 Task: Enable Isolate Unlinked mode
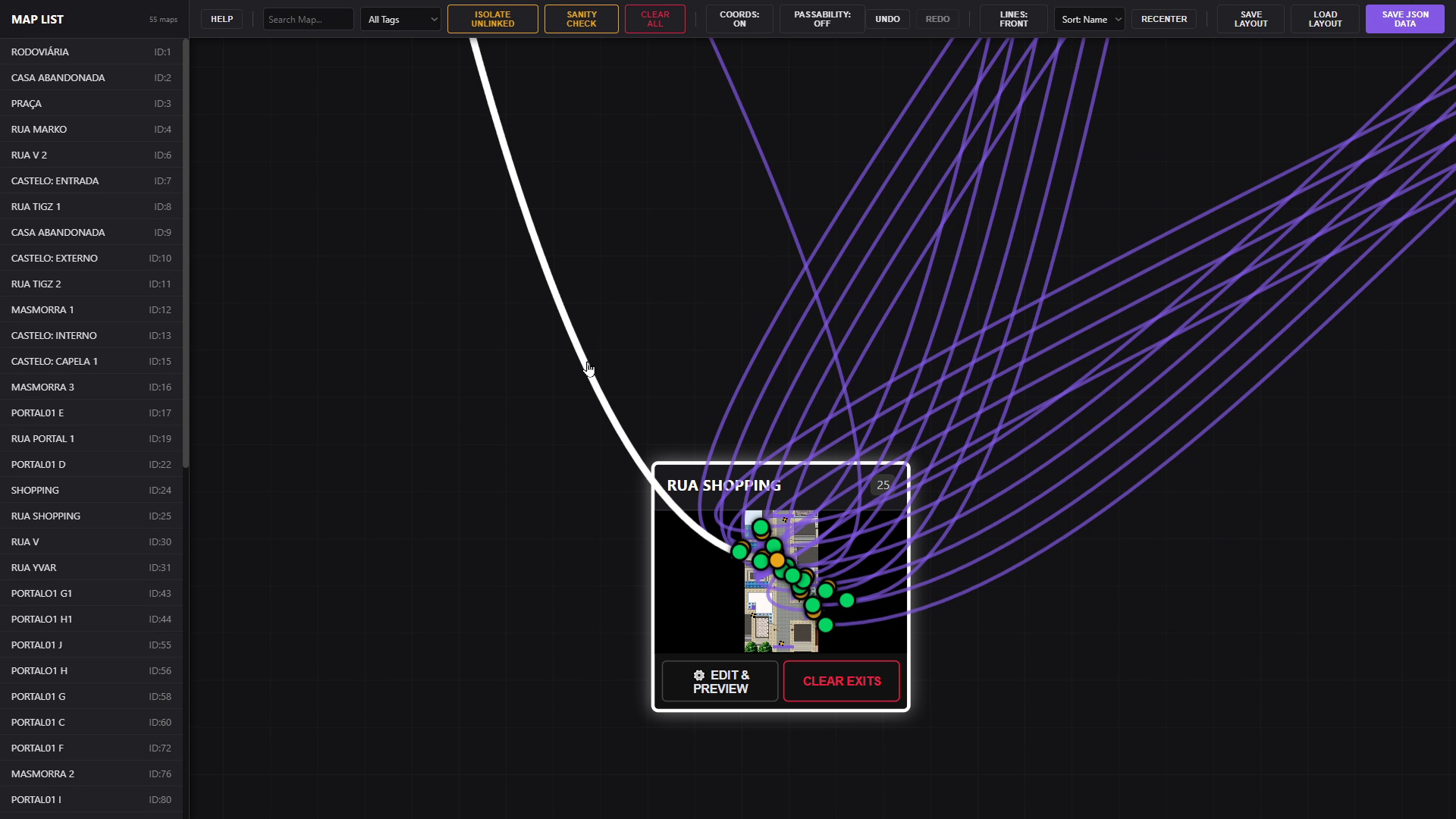point(492,19)
